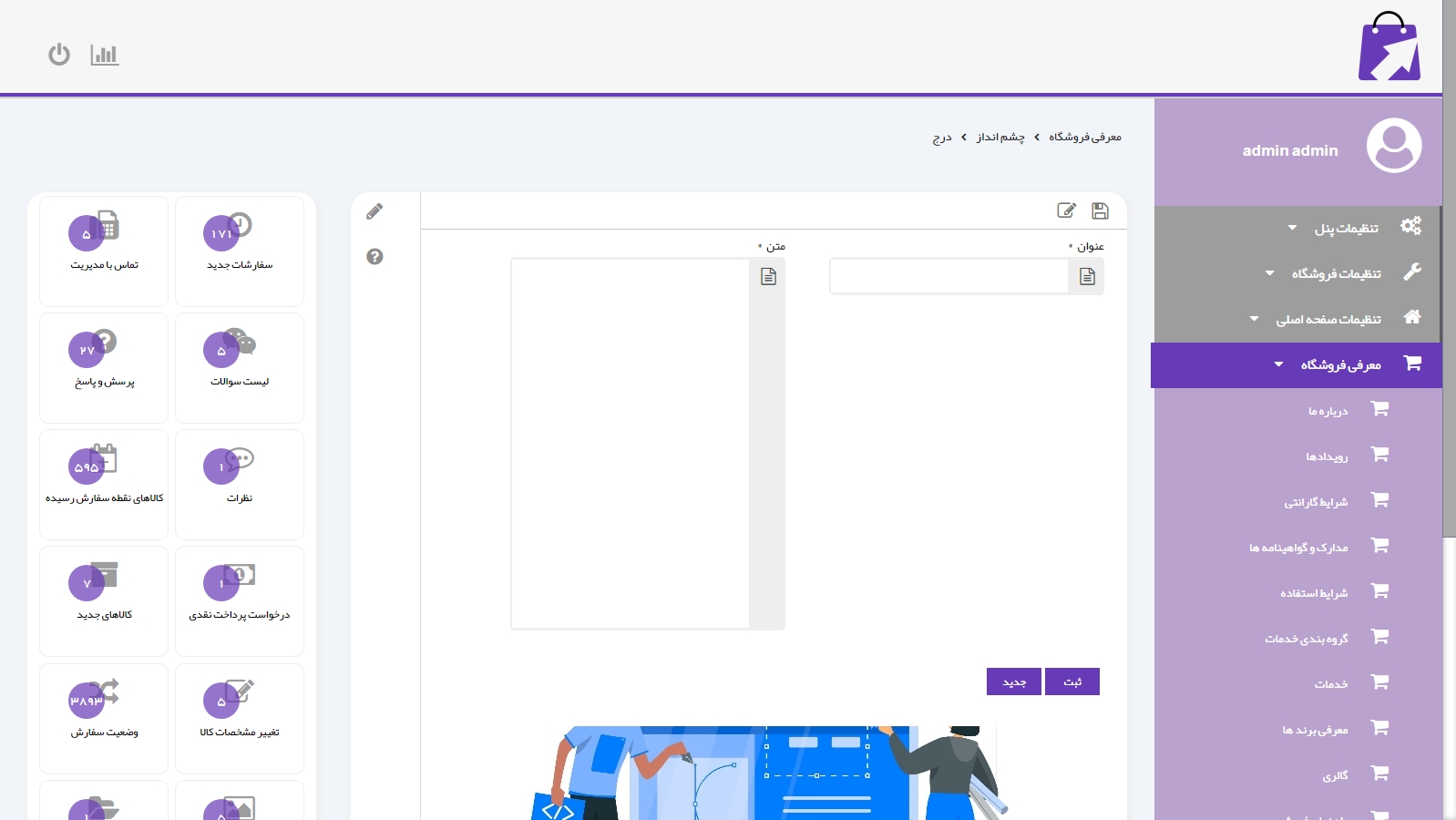Click the عنوان title input field
Image resolution: width=1456 pixels, height=820 pixels.
948,277
